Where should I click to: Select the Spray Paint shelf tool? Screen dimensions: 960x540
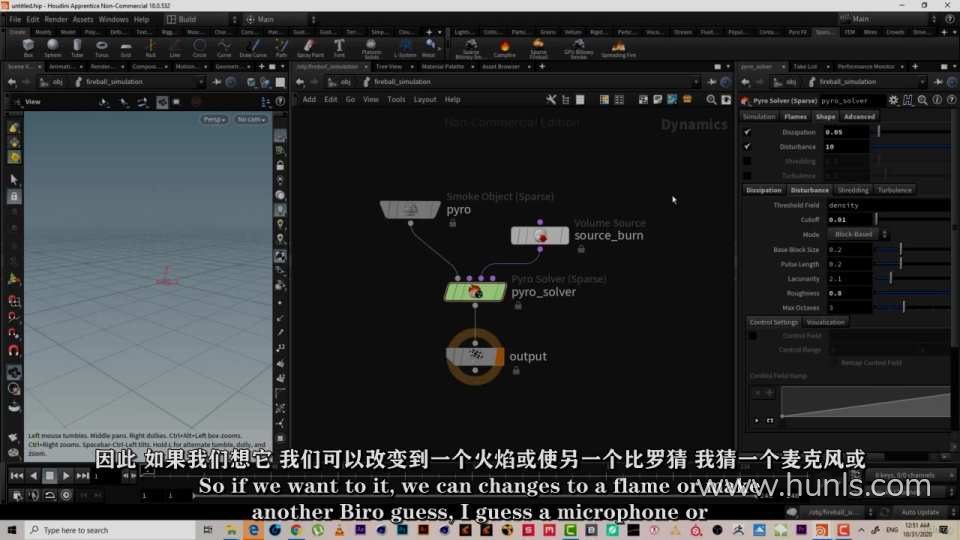310,47
